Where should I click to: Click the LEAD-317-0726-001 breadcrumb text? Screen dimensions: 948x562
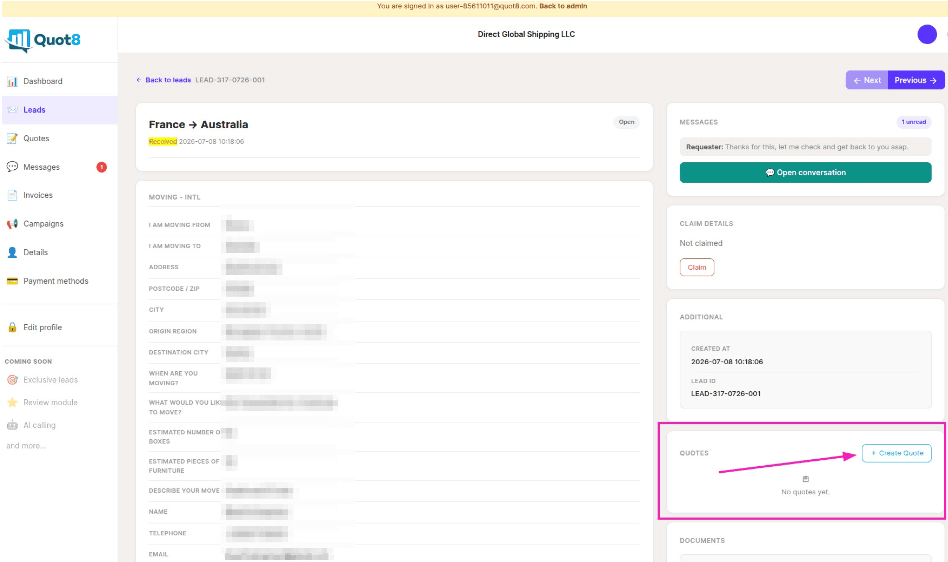(230, 80)
